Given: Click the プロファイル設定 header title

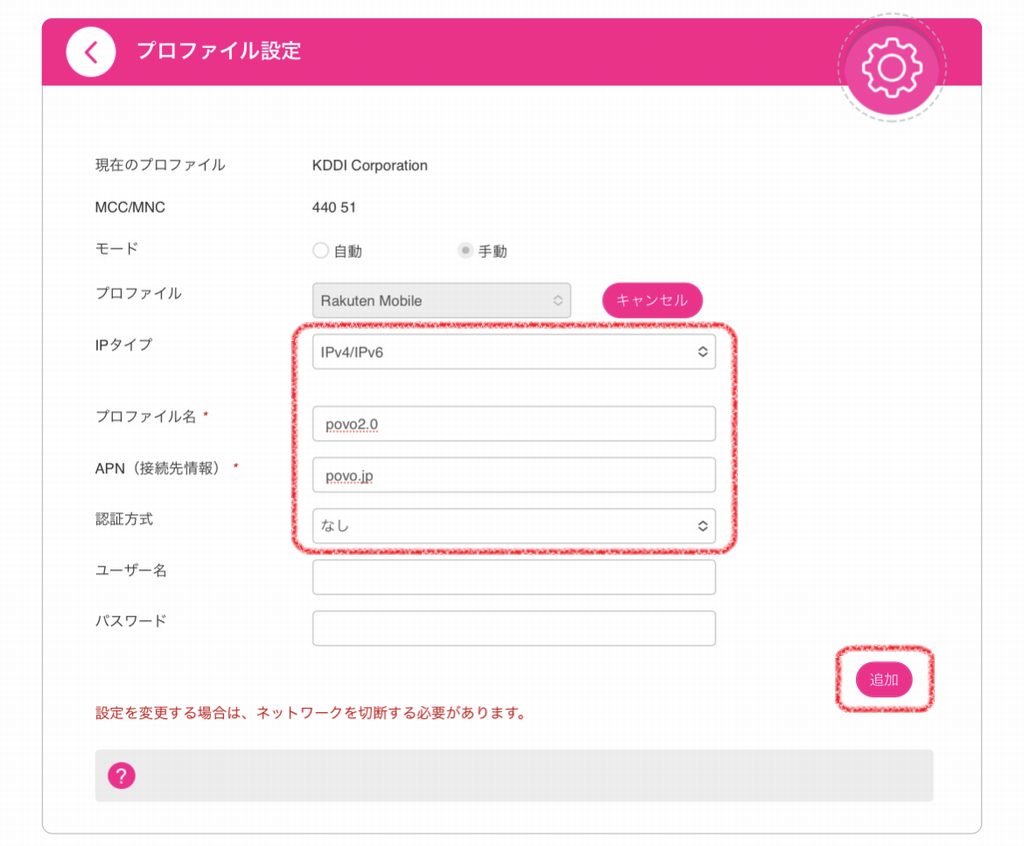Looking at the screenshot, I should click(219, 51).
